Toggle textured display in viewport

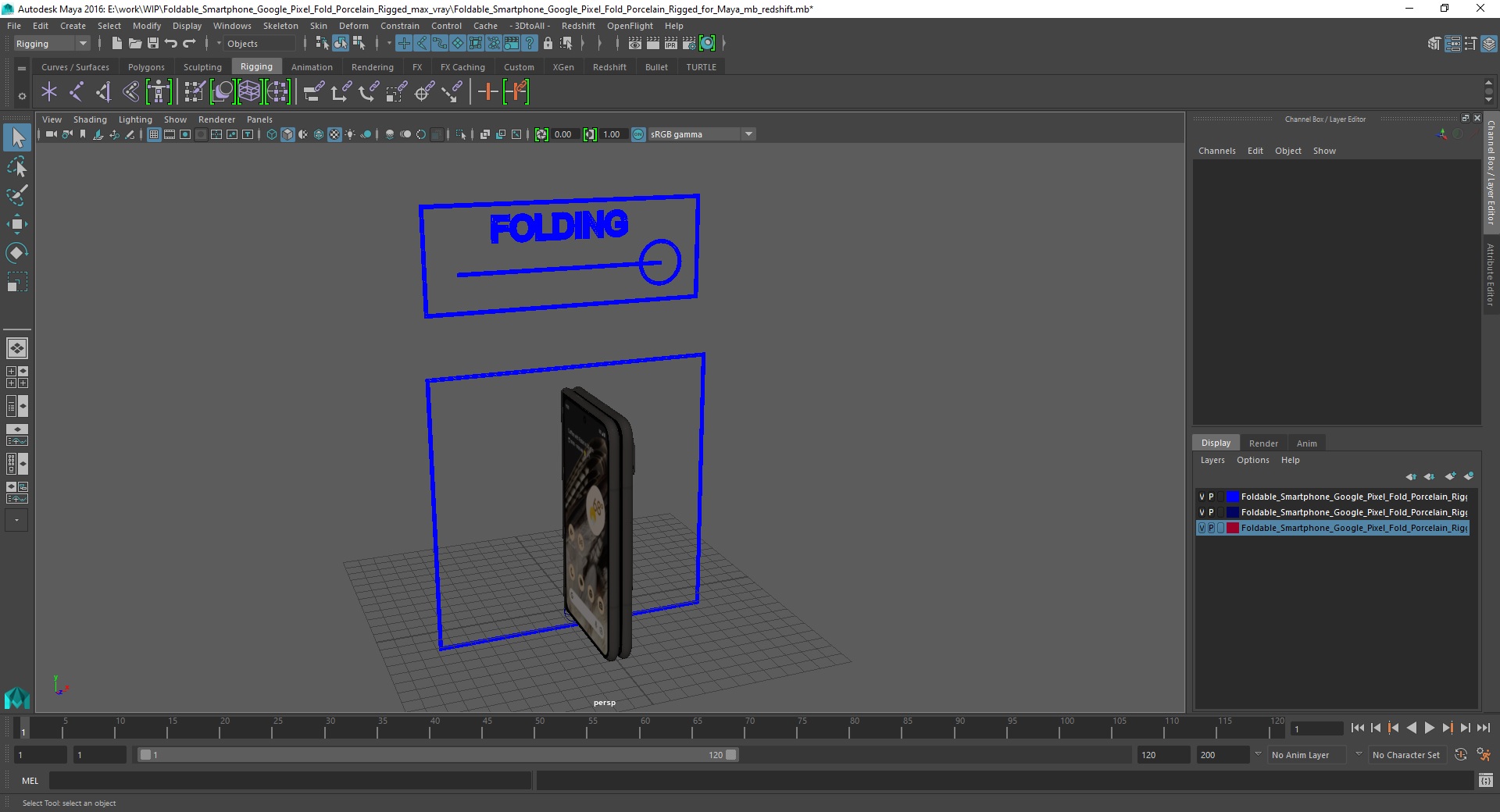click(x=334, y=134)
